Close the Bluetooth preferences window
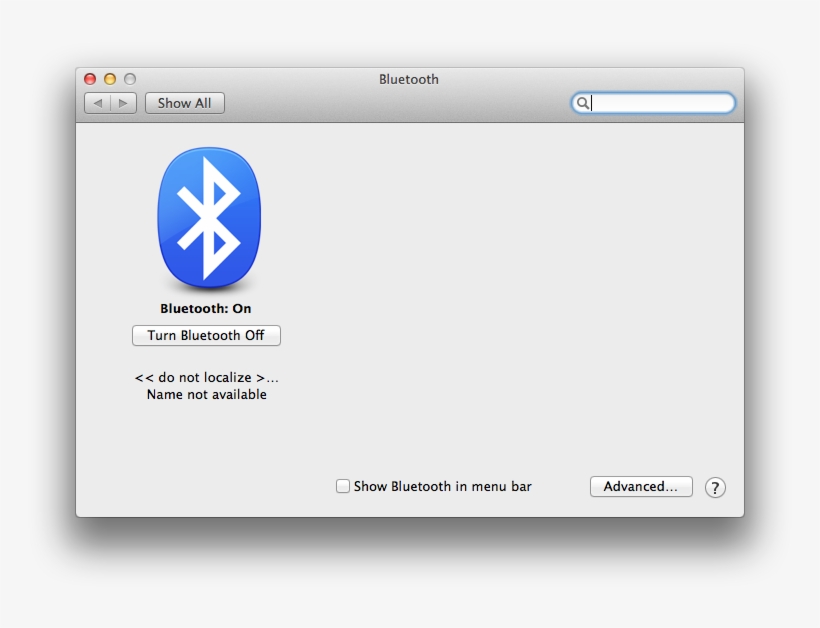This screenshot has height=628, width=820. coord(89,77)
